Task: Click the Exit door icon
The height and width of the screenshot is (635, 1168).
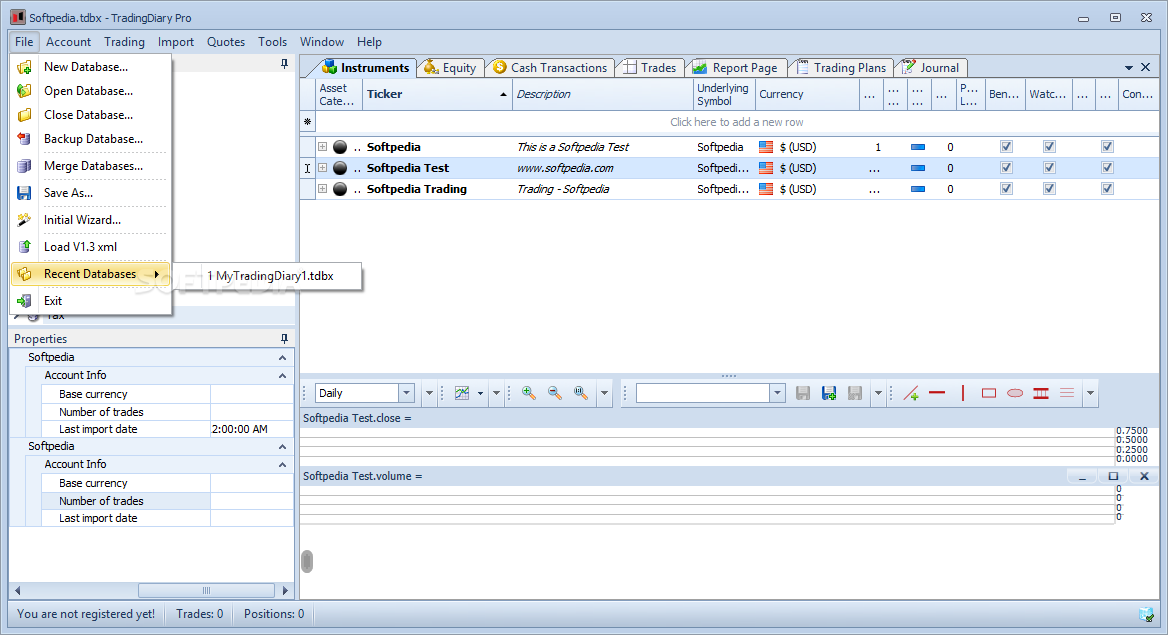Action: coord(25,301)
